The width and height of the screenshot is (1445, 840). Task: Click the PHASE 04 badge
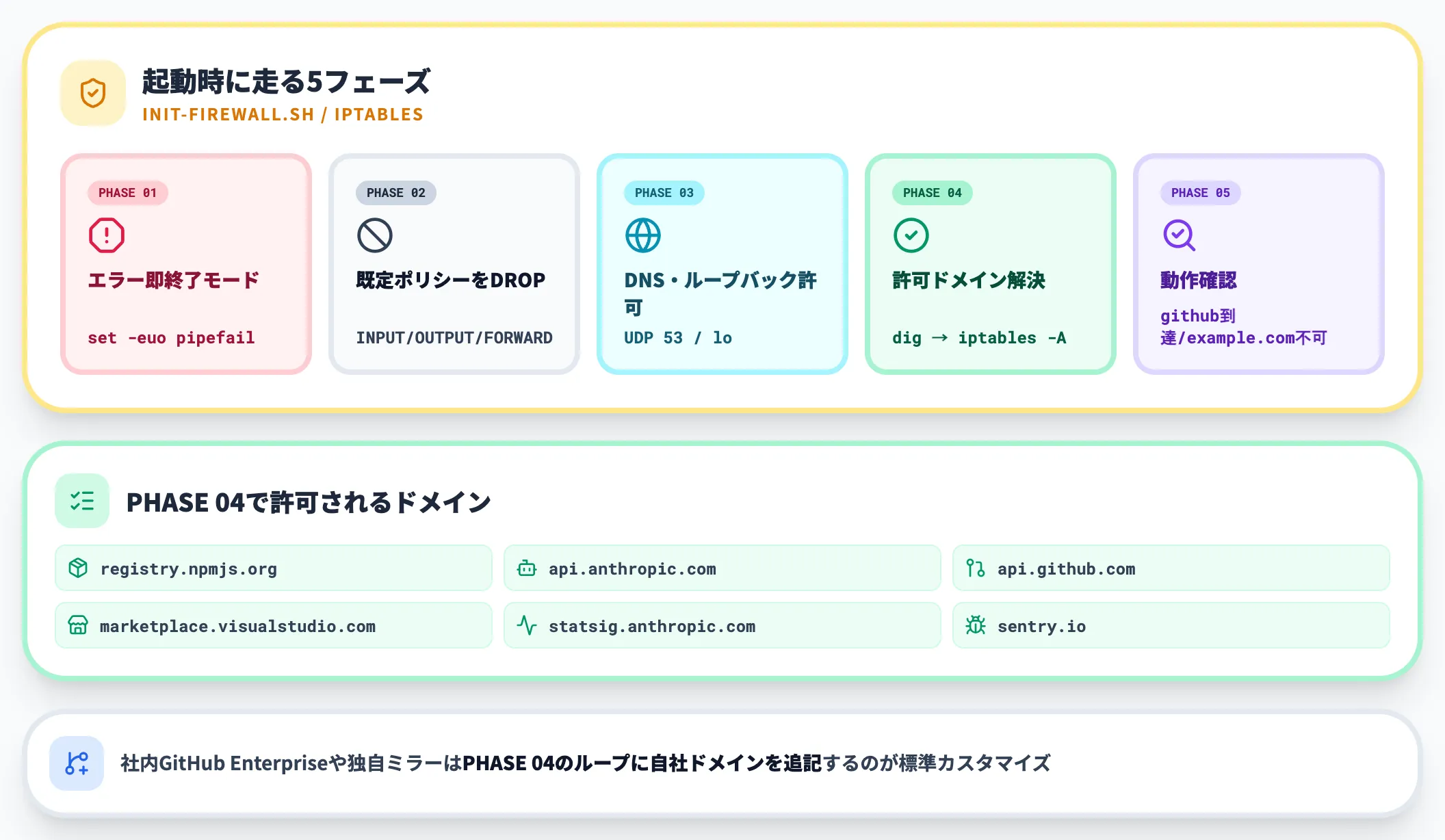point(933,193)
